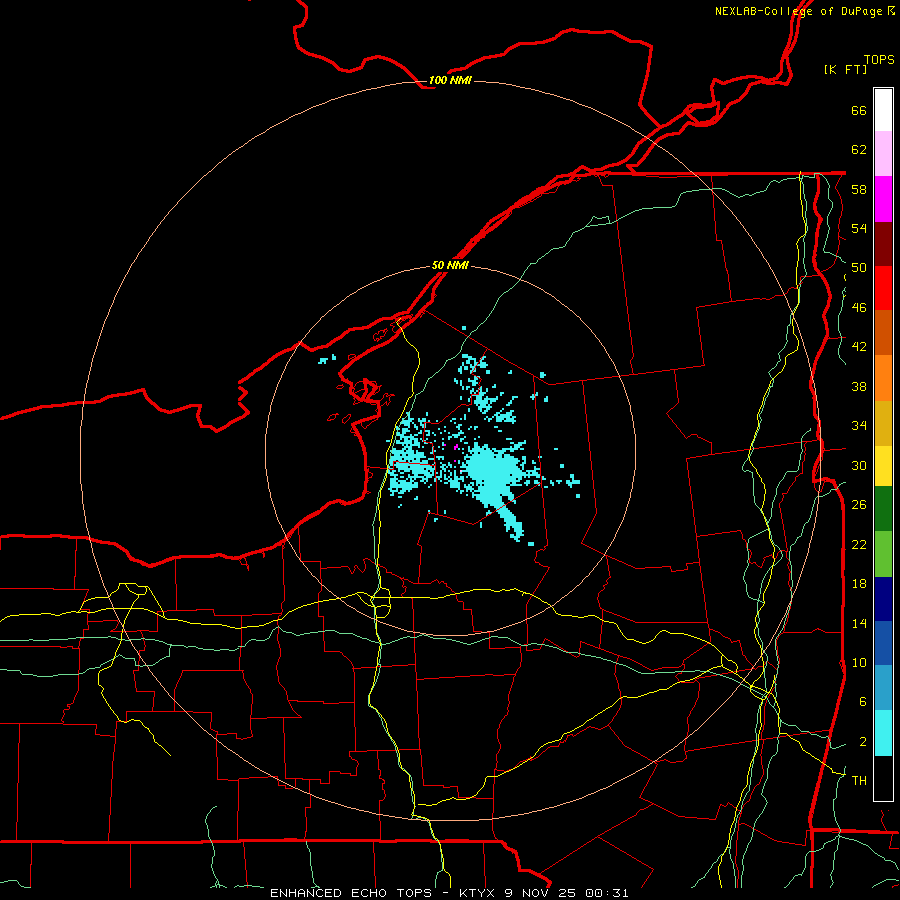The width and height of the screenshot is (900, 900).
Task: Click the "TOPS" legend title
Action: (x=879, y=60)
